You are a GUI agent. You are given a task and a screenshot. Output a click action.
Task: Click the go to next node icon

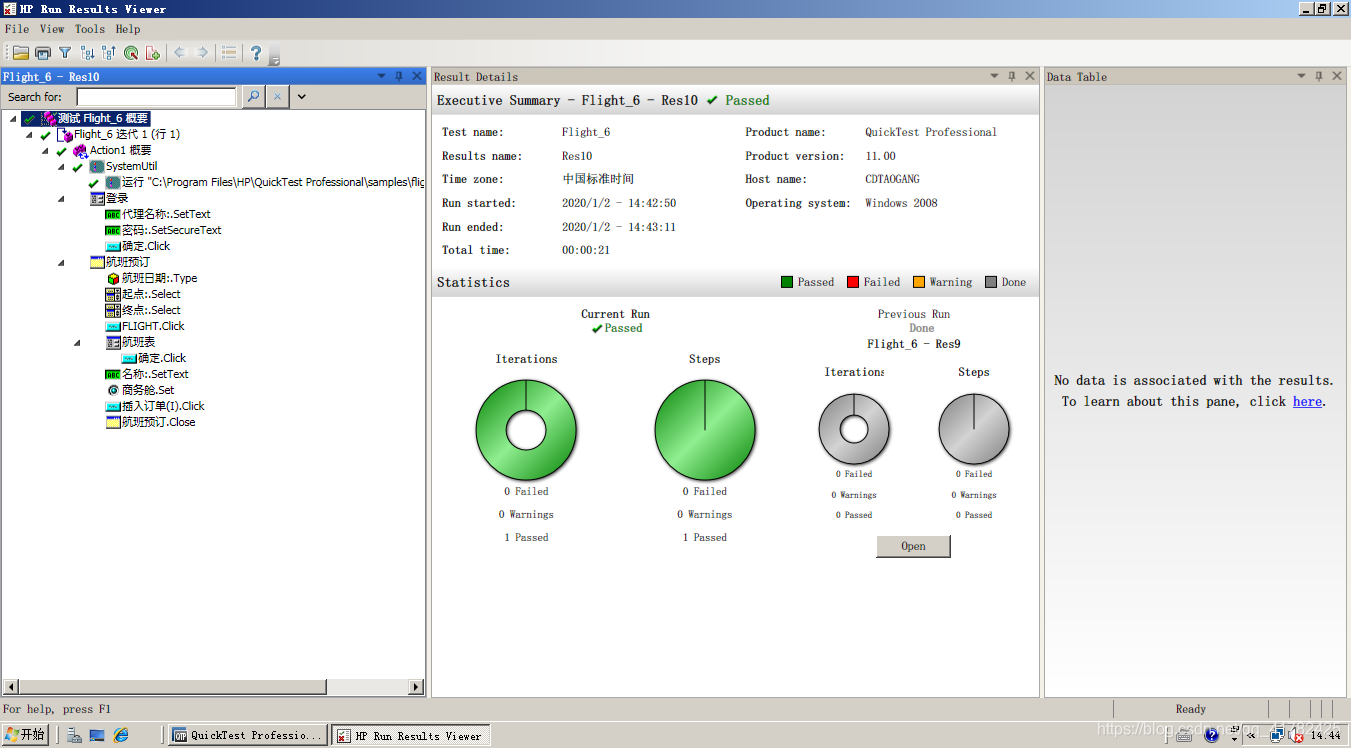pyautogui.click(x=87, y=53)
